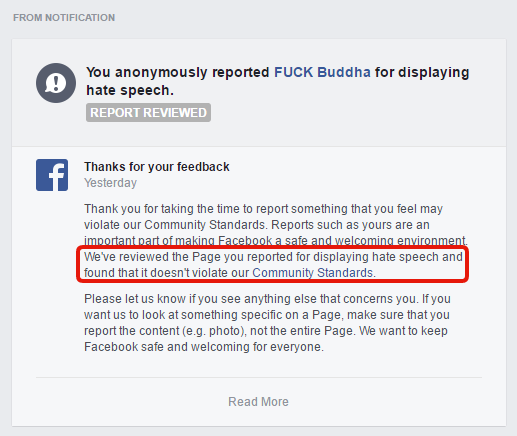Click the 'hate speech.' headline text
Viewport: 517px width, 436px height.
(x=130, y=90)
